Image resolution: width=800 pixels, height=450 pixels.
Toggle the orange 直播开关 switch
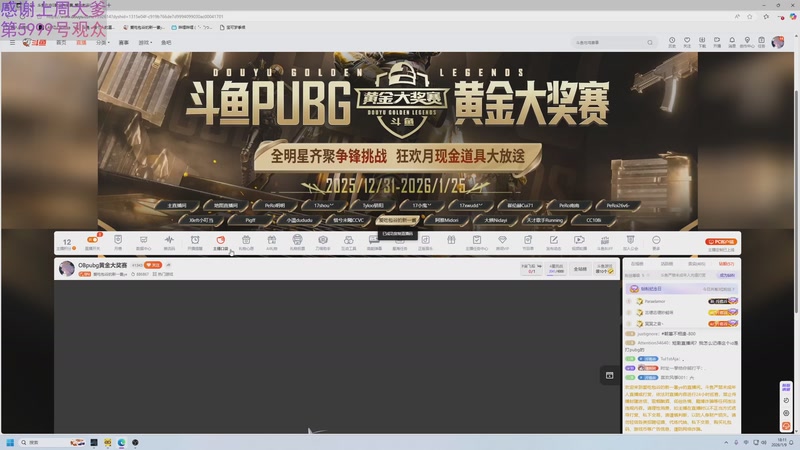pyautogui.click(x=92, y=242)
